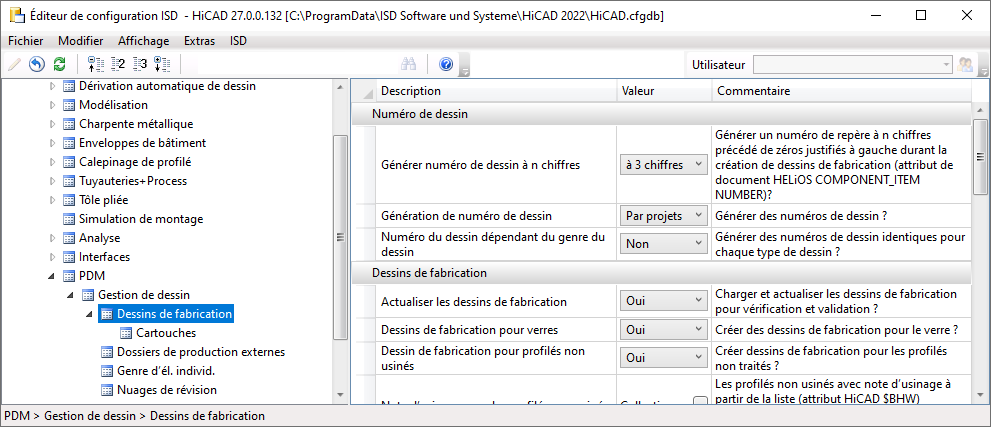Select Nuages de révision in tree
Viewport: 991px width, 427px height.
click(166, 390)
